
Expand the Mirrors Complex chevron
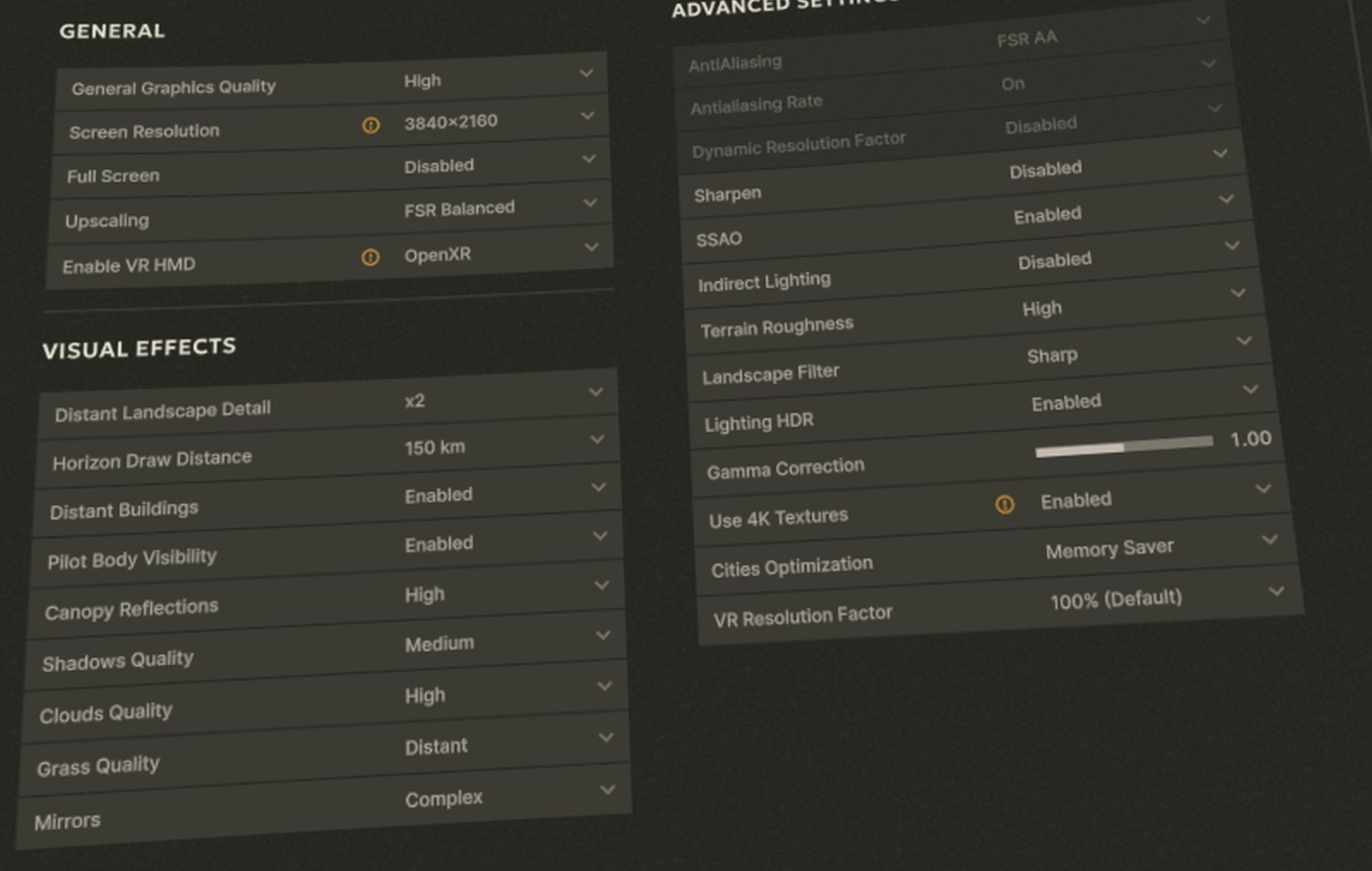607,789
